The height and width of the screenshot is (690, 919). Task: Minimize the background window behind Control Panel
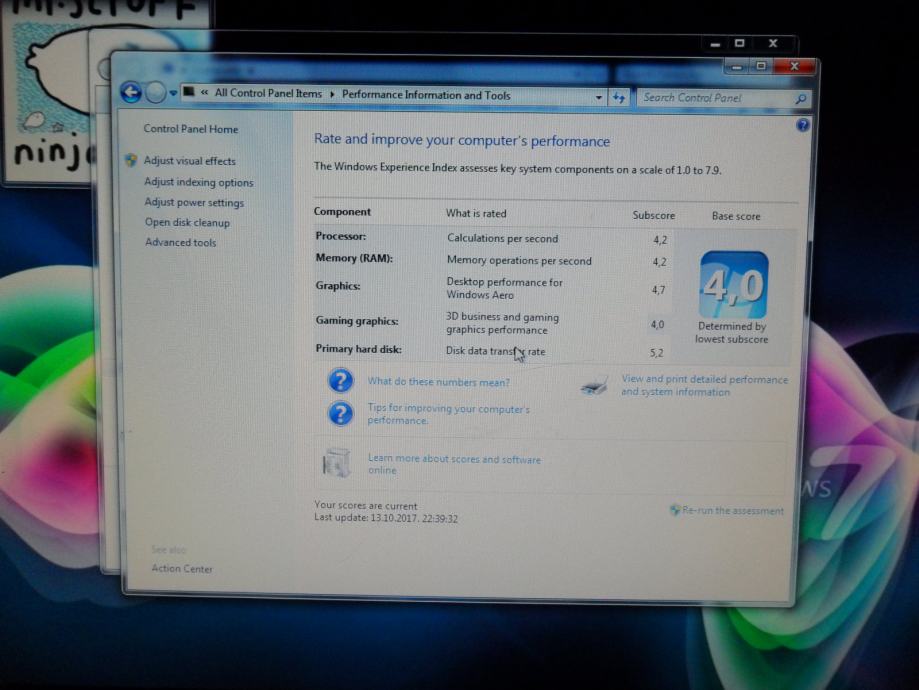(715, 44)
